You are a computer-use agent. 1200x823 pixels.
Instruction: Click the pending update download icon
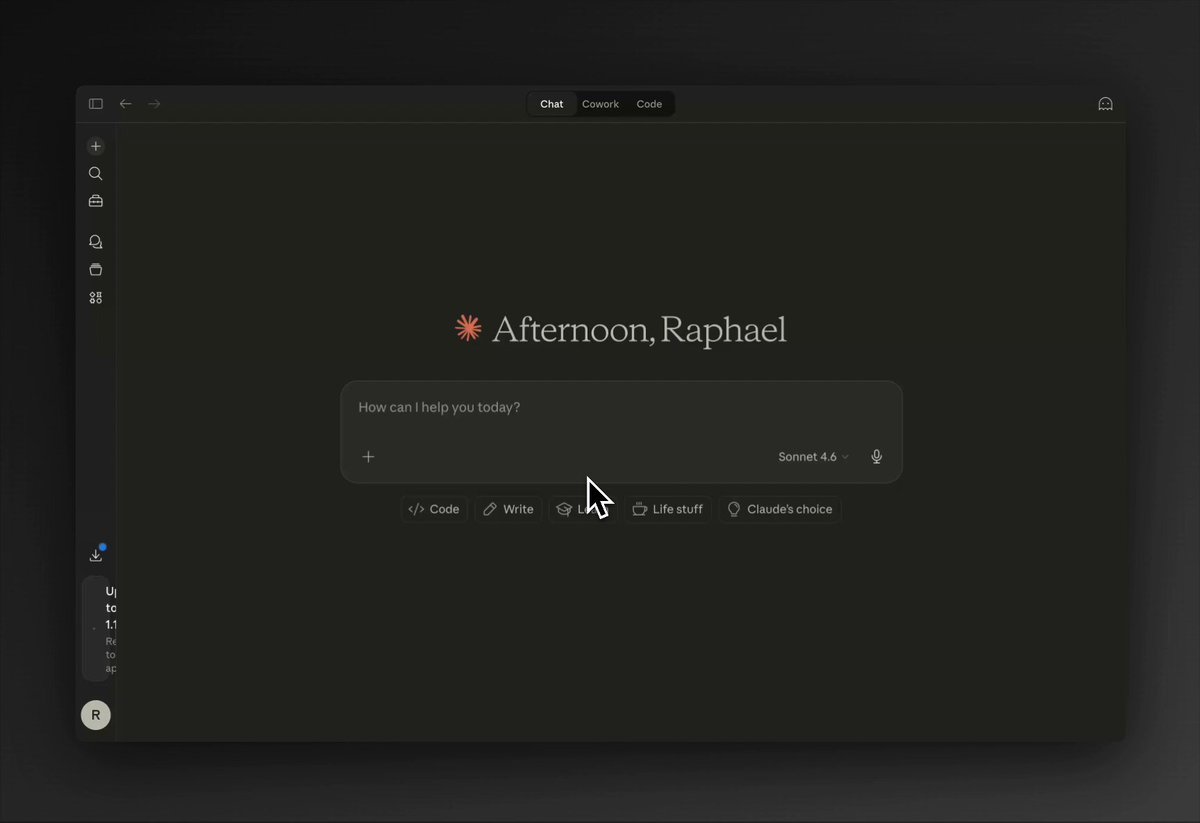click(95, 553)
